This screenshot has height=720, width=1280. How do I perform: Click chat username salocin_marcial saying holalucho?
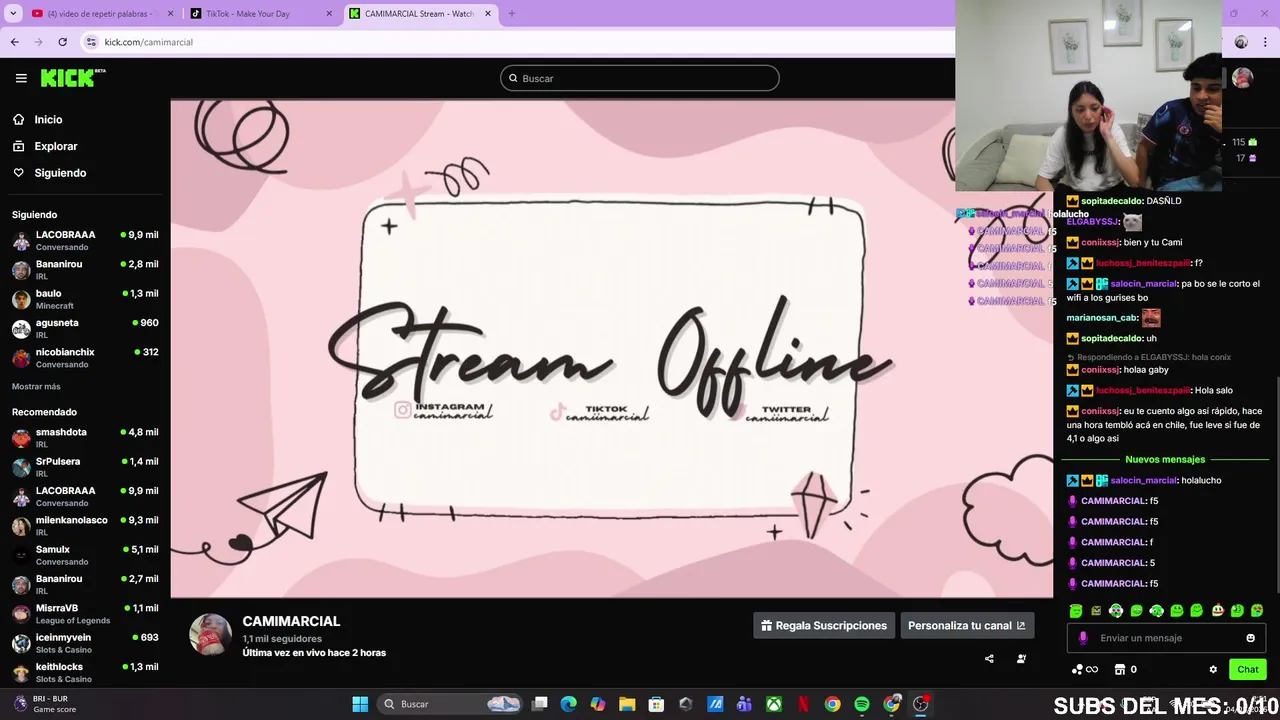coord(1143,480)
